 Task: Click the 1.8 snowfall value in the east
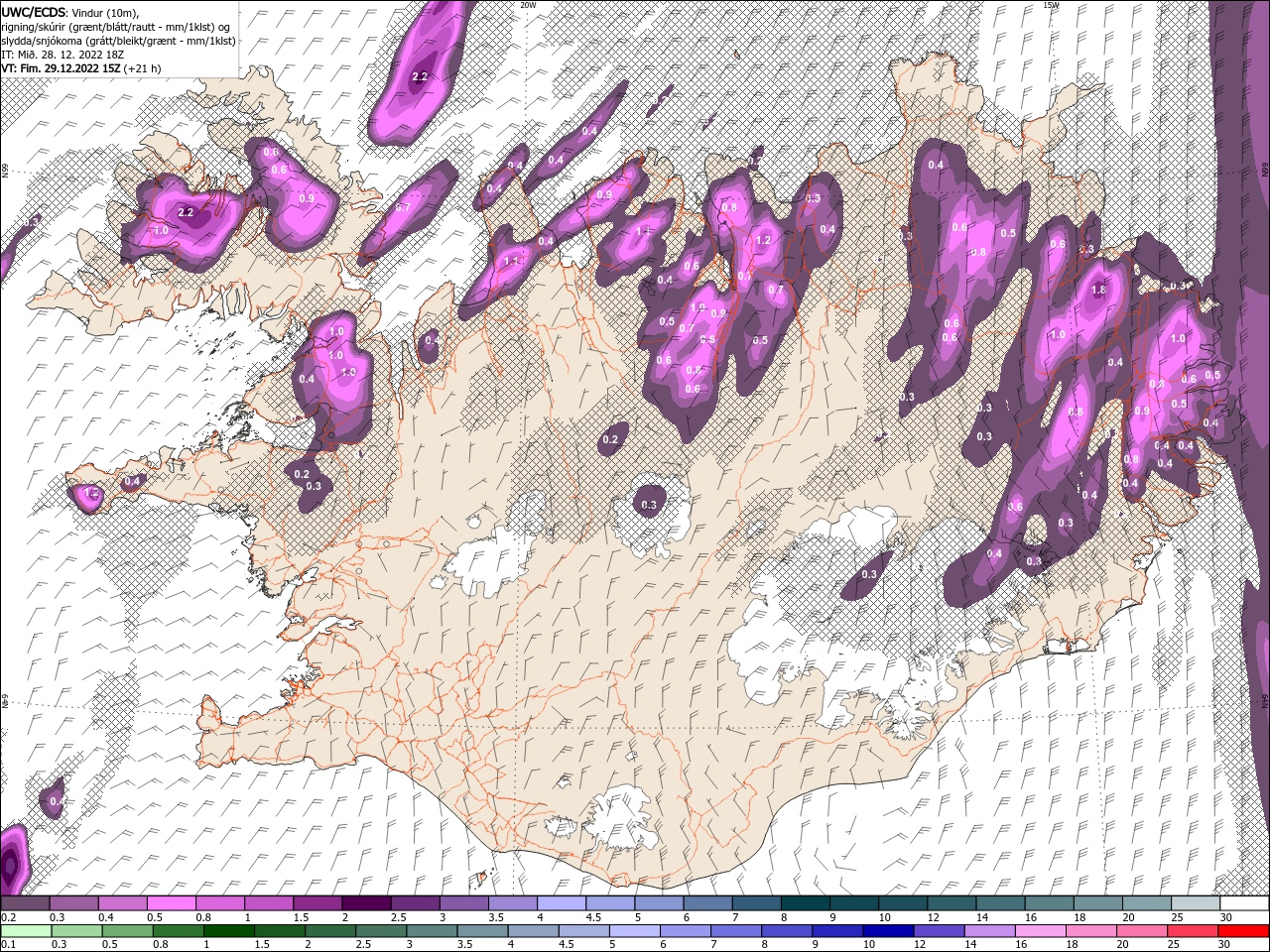(x=1098, y=291)
